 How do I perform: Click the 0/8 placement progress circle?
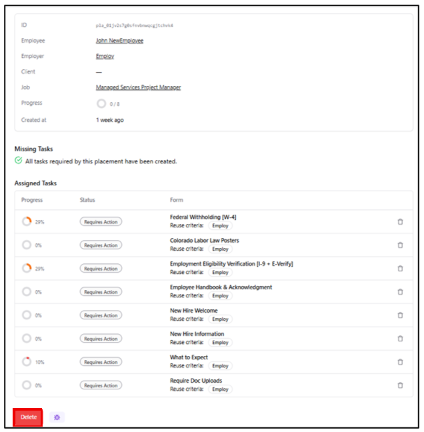pyautogui.click(x=101, y=104)
